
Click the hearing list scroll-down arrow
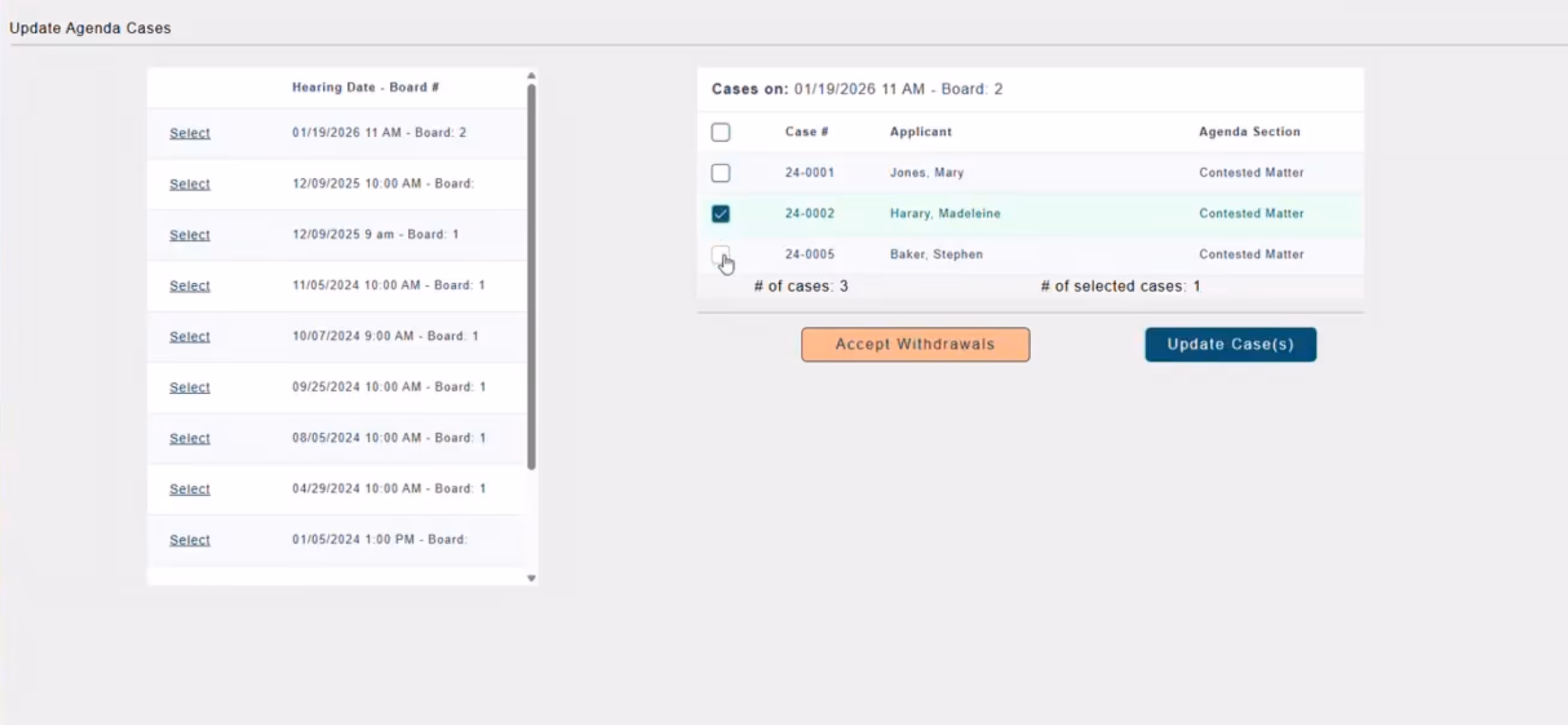tap(531, 578)
